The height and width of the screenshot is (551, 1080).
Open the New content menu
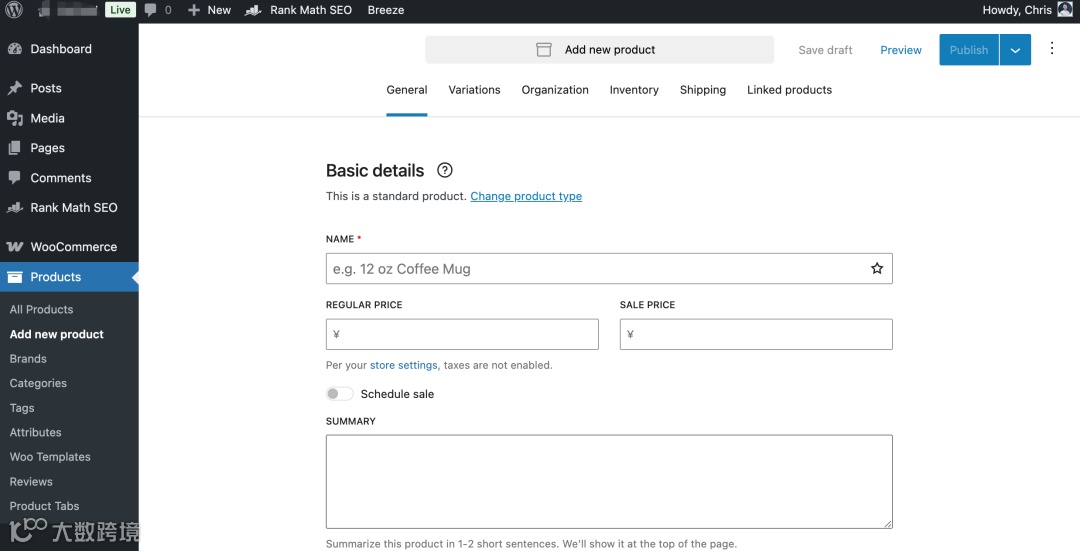[x=209, y=10]
